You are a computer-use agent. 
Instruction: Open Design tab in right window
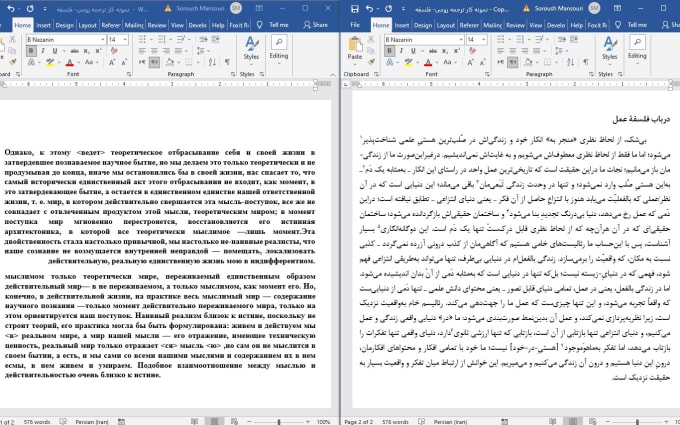(423, 25)
